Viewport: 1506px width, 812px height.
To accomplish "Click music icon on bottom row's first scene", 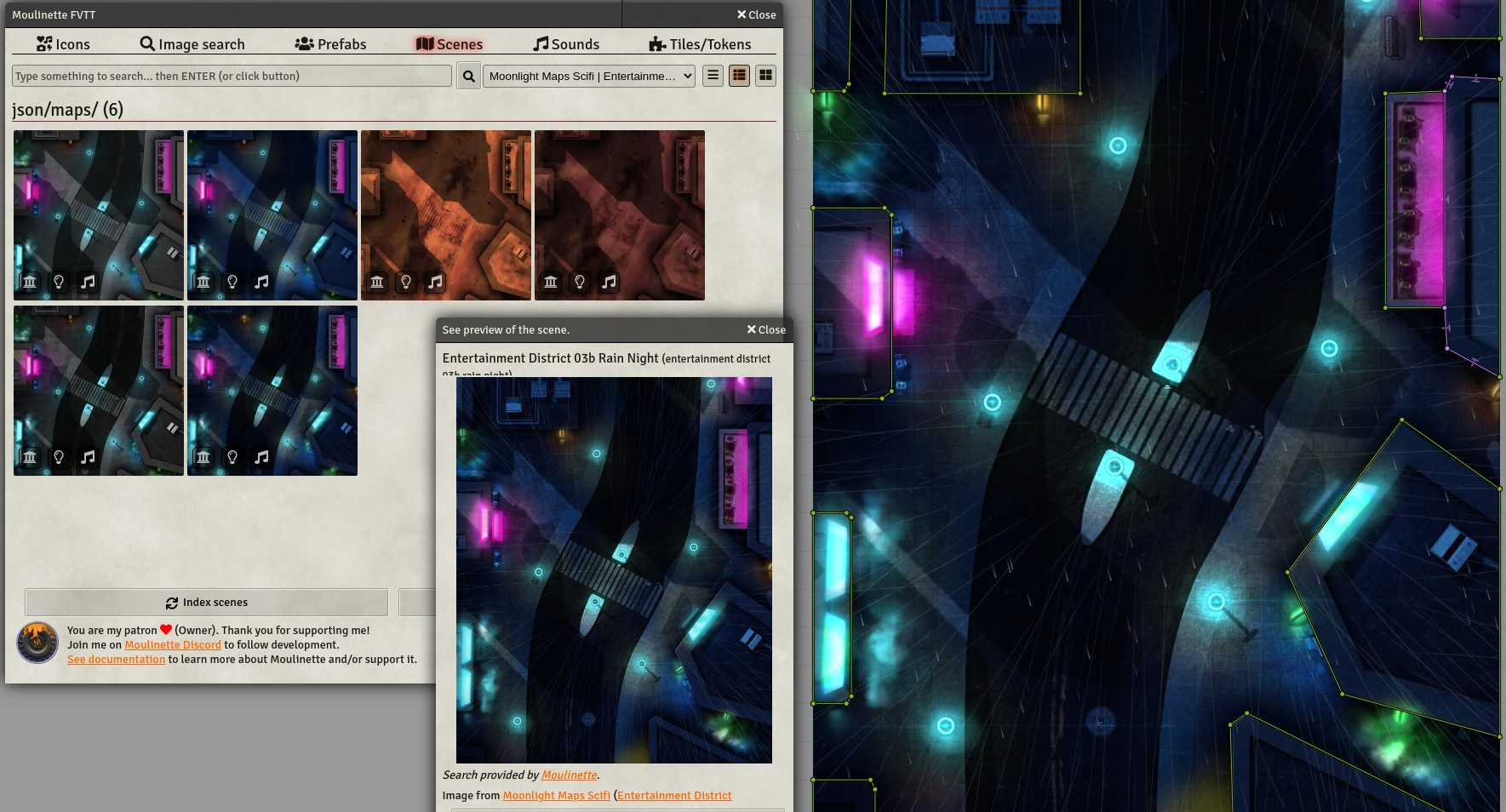I will (88, 457).
